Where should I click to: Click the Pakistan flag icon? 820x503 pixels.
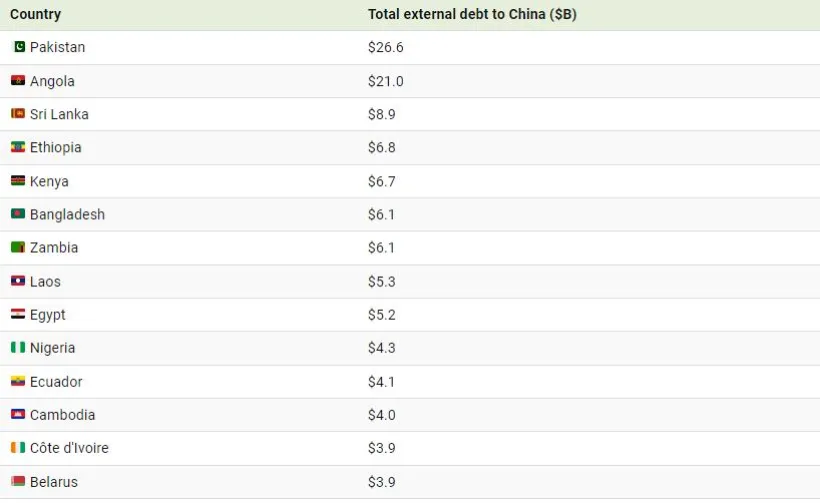(x=18, y=47)
